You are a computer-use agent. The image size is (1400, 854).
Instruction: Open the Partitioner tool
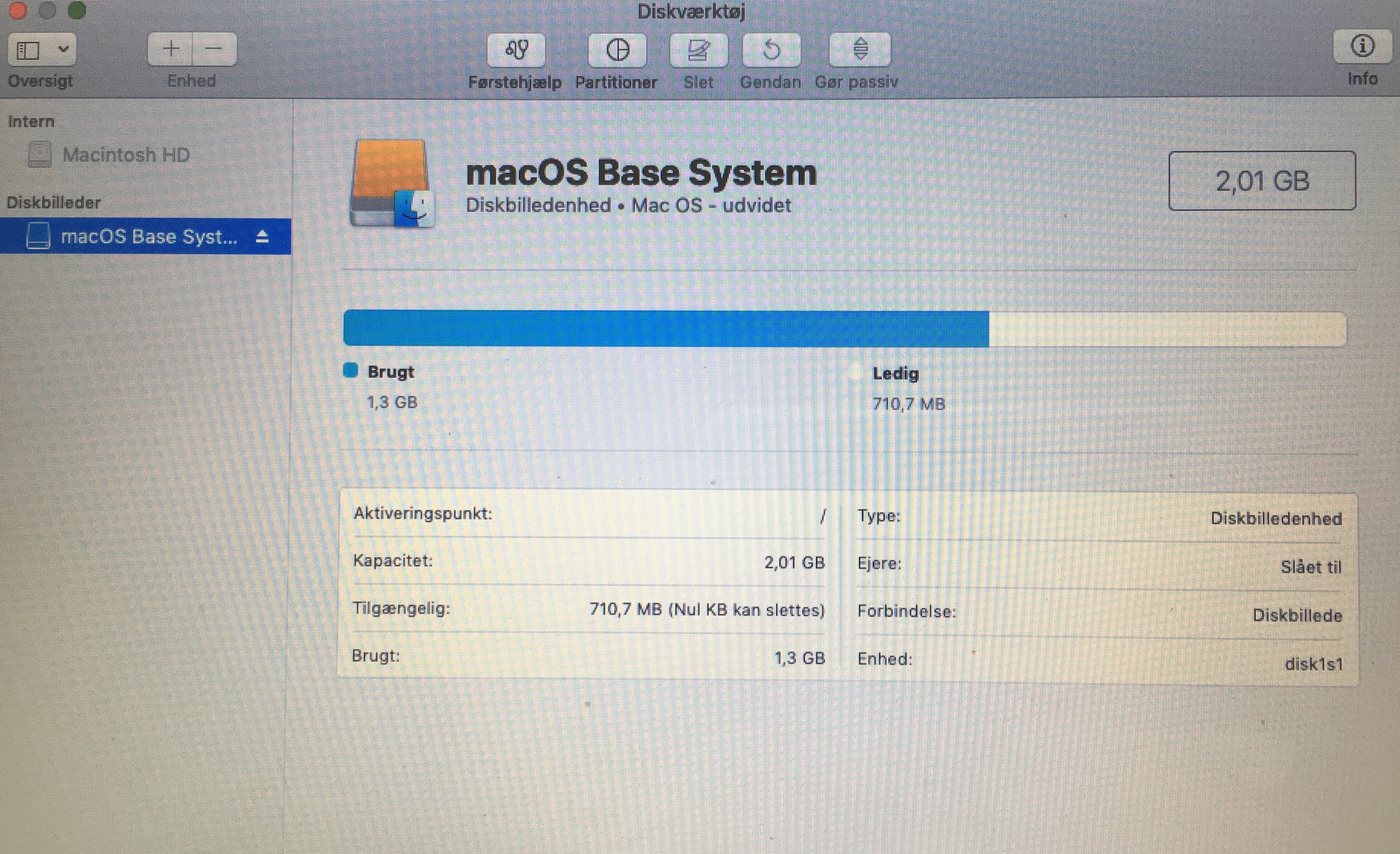[x=617, y=50]
